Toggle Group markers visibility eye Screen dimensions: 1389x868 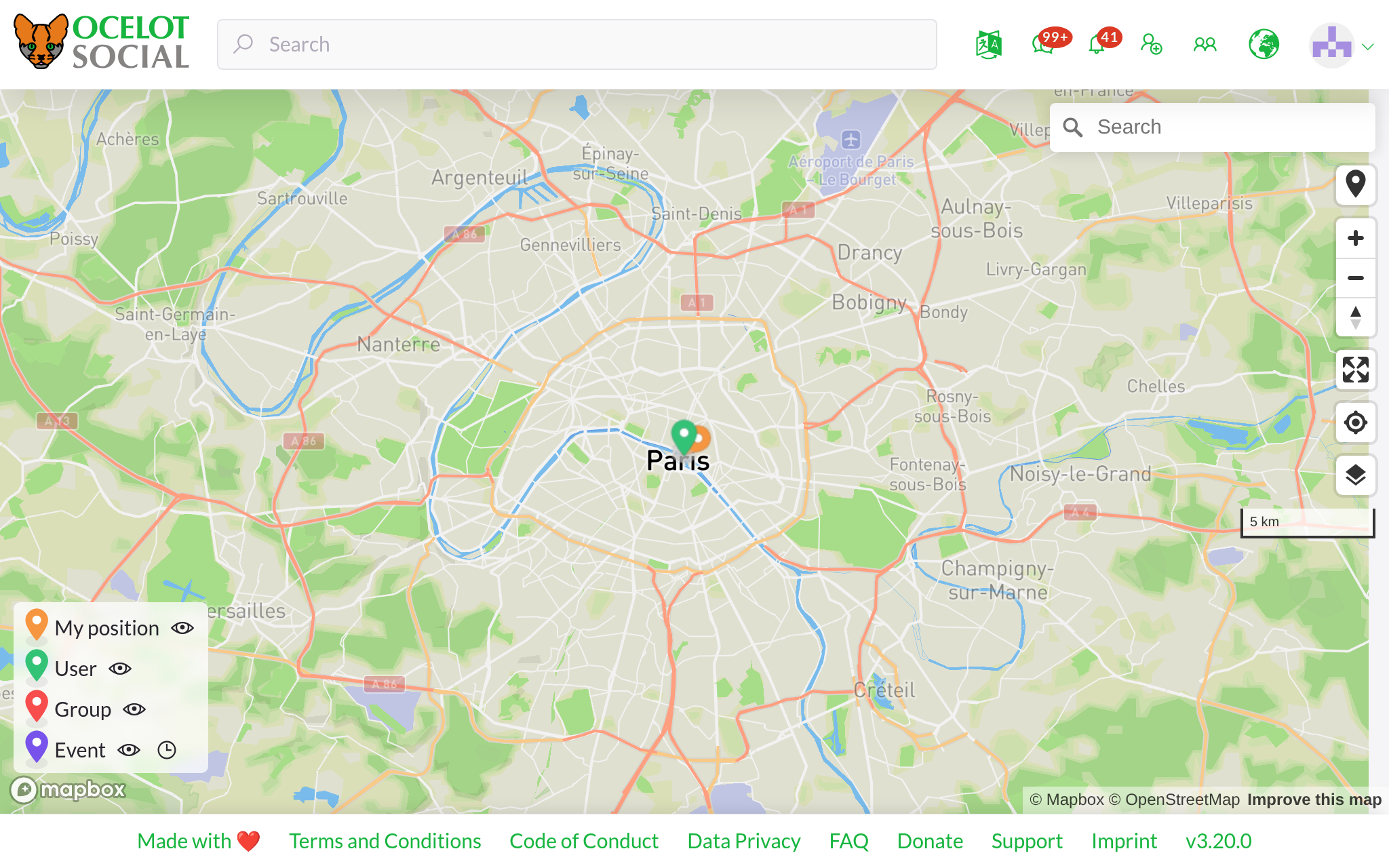[134, 709]
